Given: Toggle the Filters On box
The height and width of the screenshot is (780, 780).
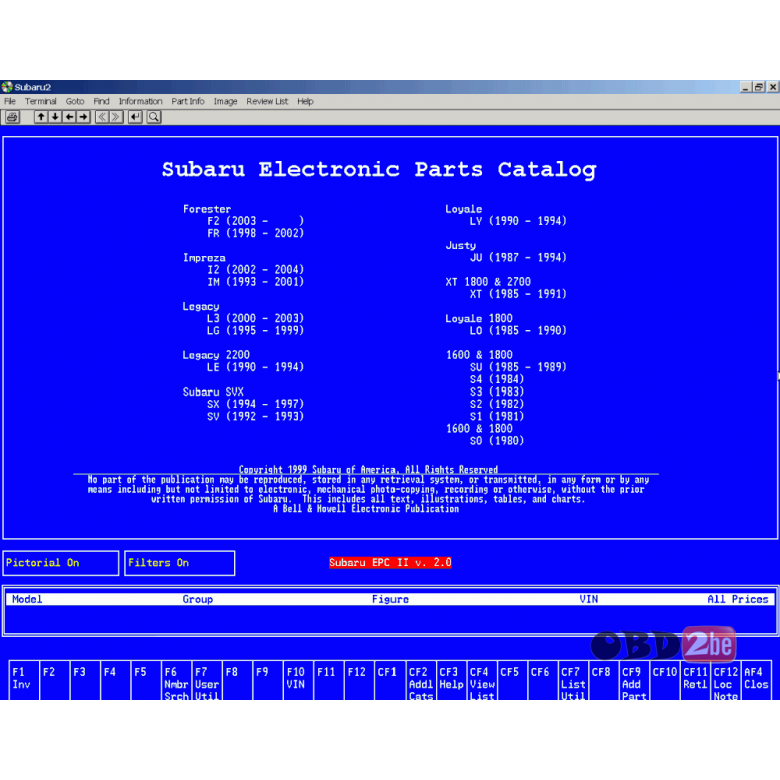Looking at the screenshot, I should coord(180,563).
